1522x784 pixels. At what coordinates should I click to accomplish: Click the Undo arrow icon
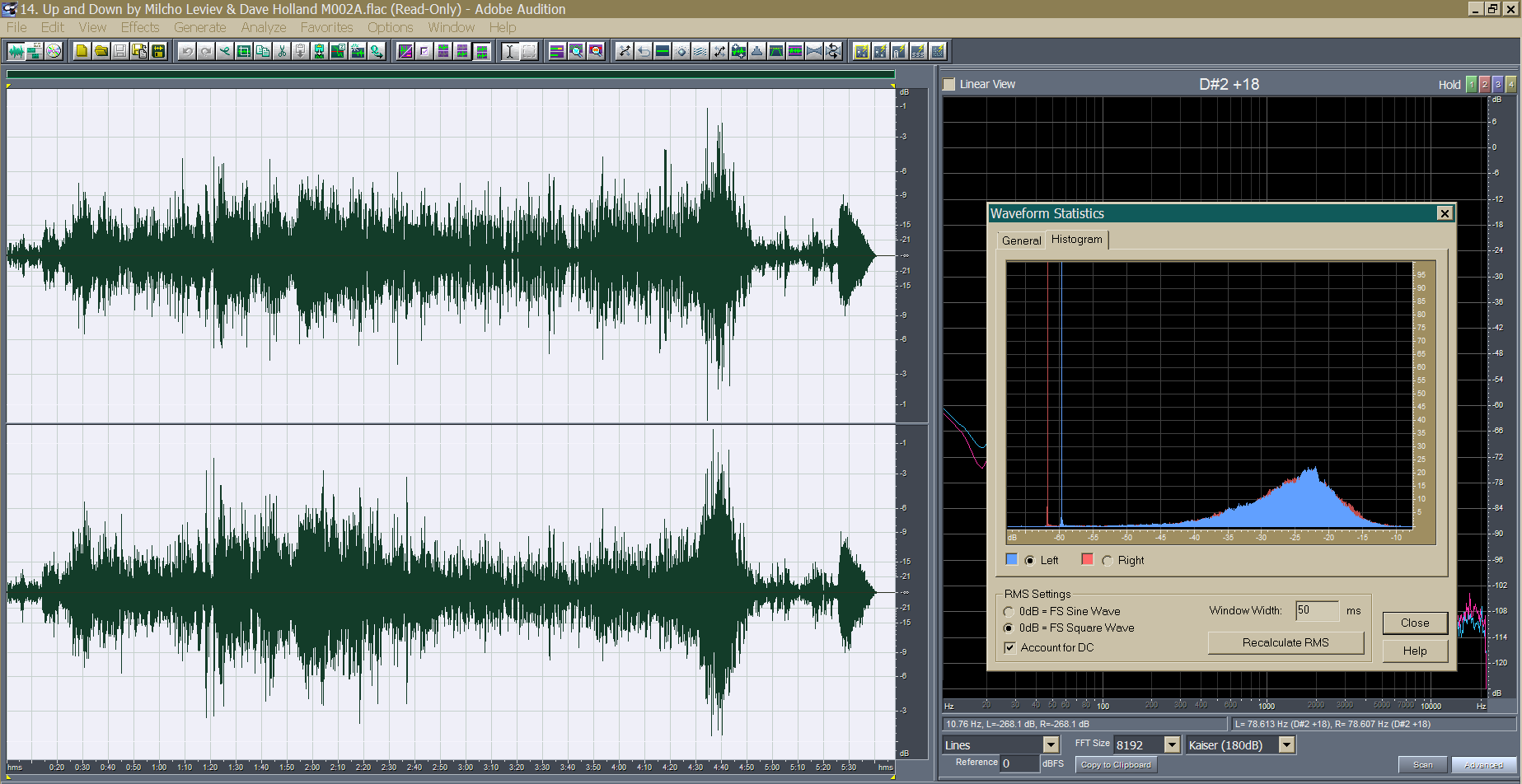187,51
